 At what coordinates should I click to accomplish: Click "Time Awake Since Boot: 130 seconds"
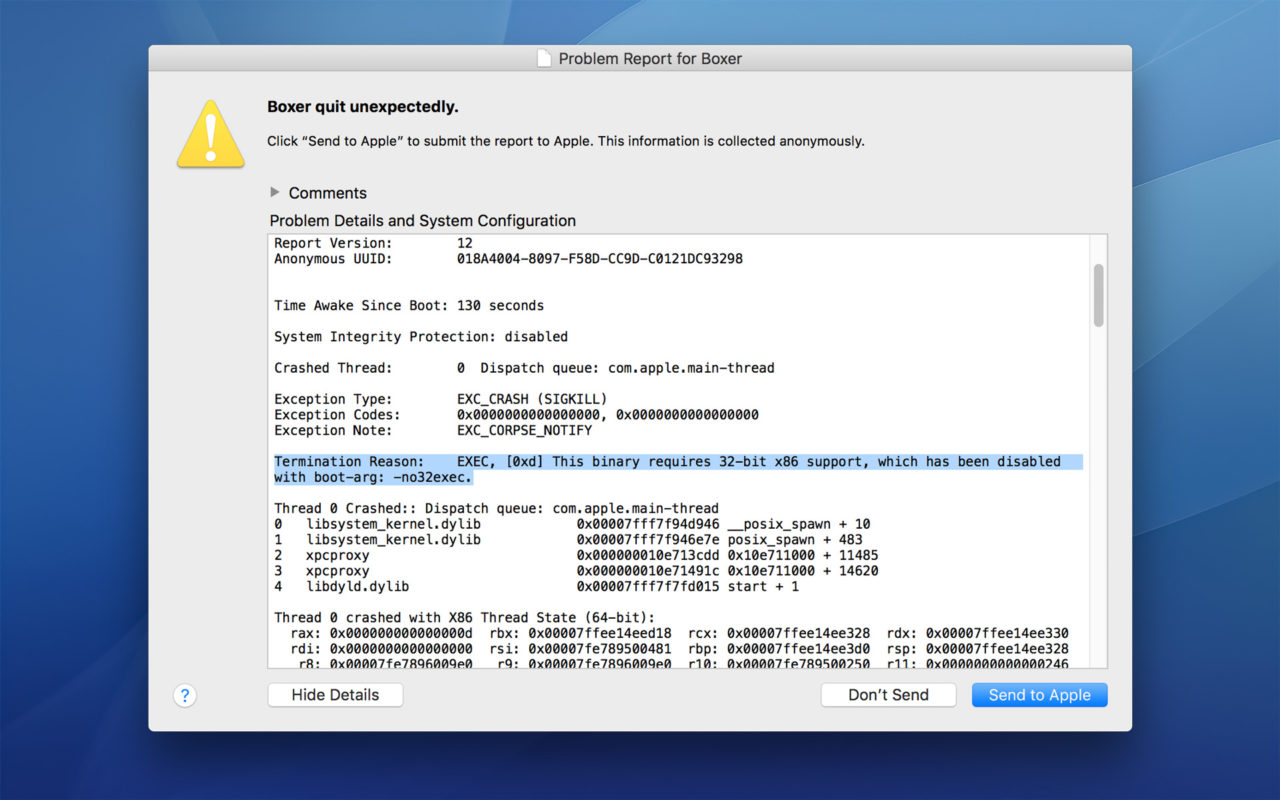coord(409,305)
